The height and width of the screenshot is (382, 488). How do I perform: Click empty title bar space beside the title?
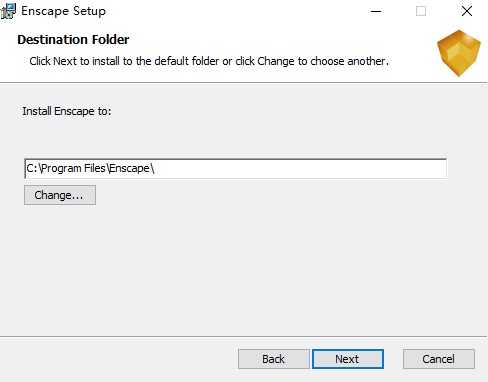(x=233, y=11)
